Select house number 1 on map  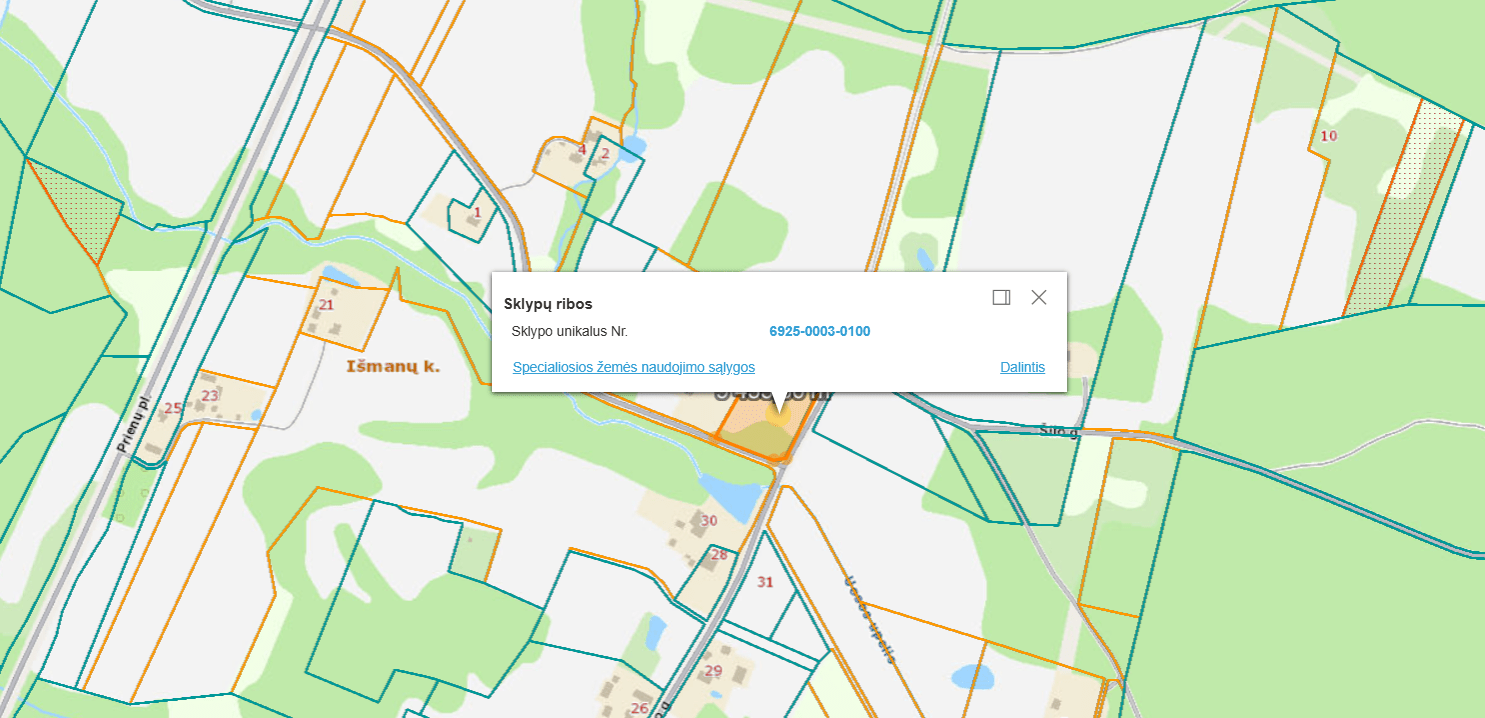478,212
